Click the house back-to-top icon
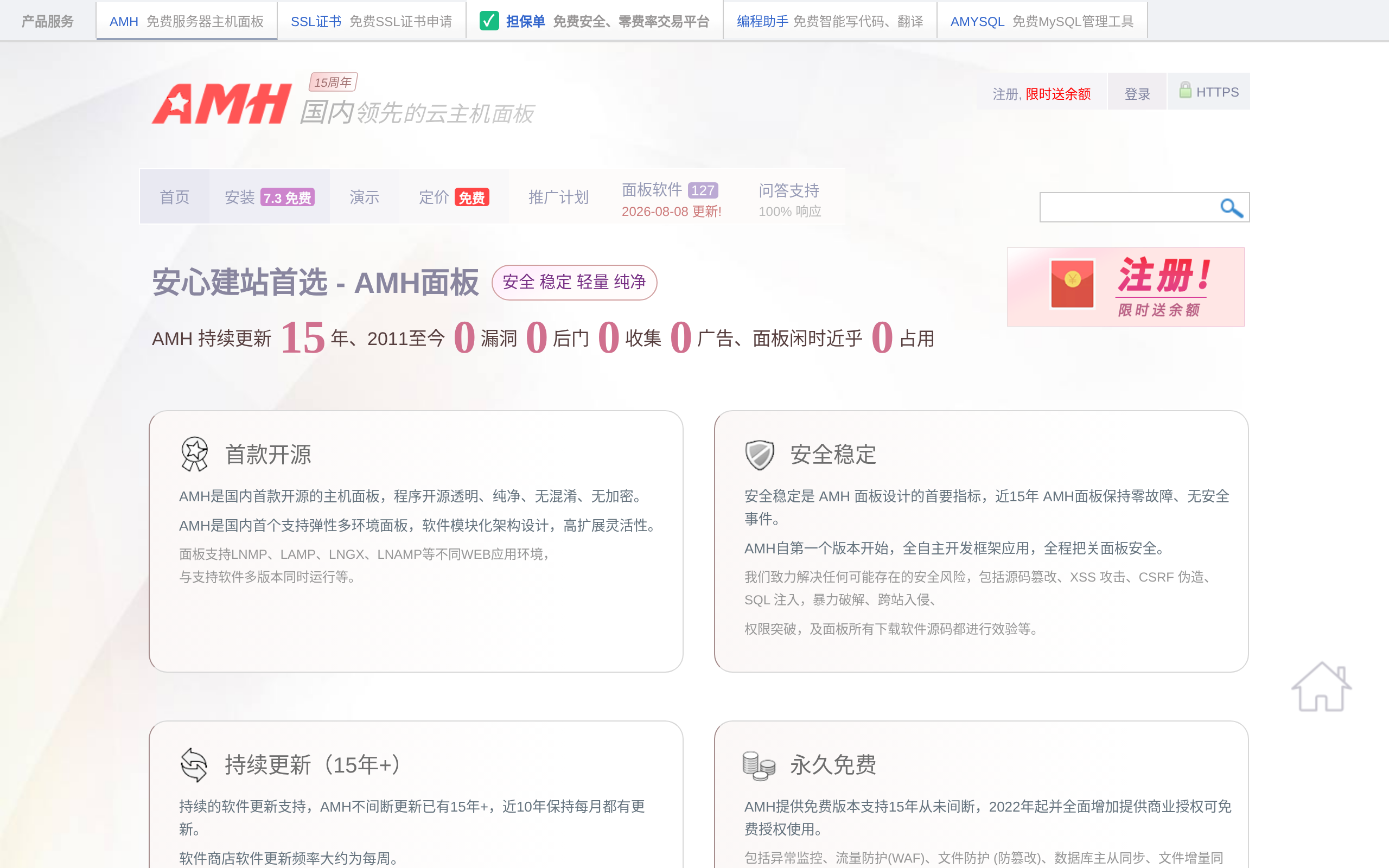 1321,687
